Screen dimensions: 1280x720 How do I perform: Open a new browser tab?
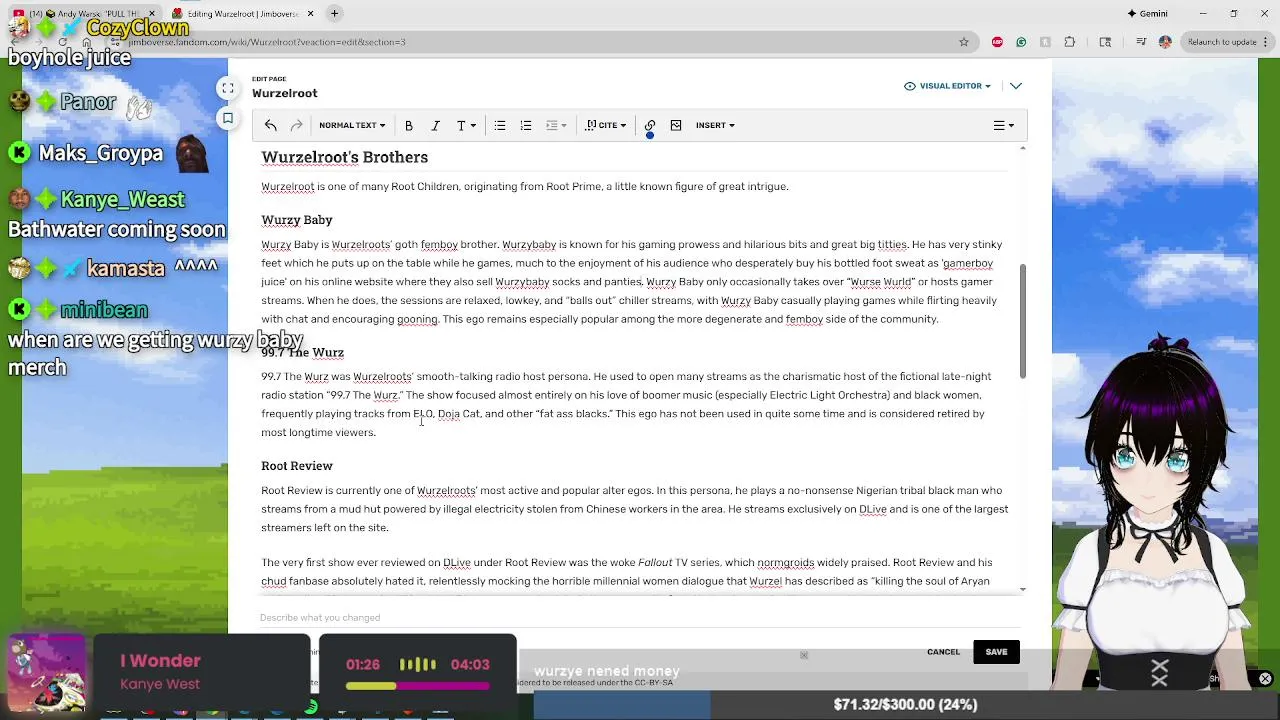tap(335, 13)
